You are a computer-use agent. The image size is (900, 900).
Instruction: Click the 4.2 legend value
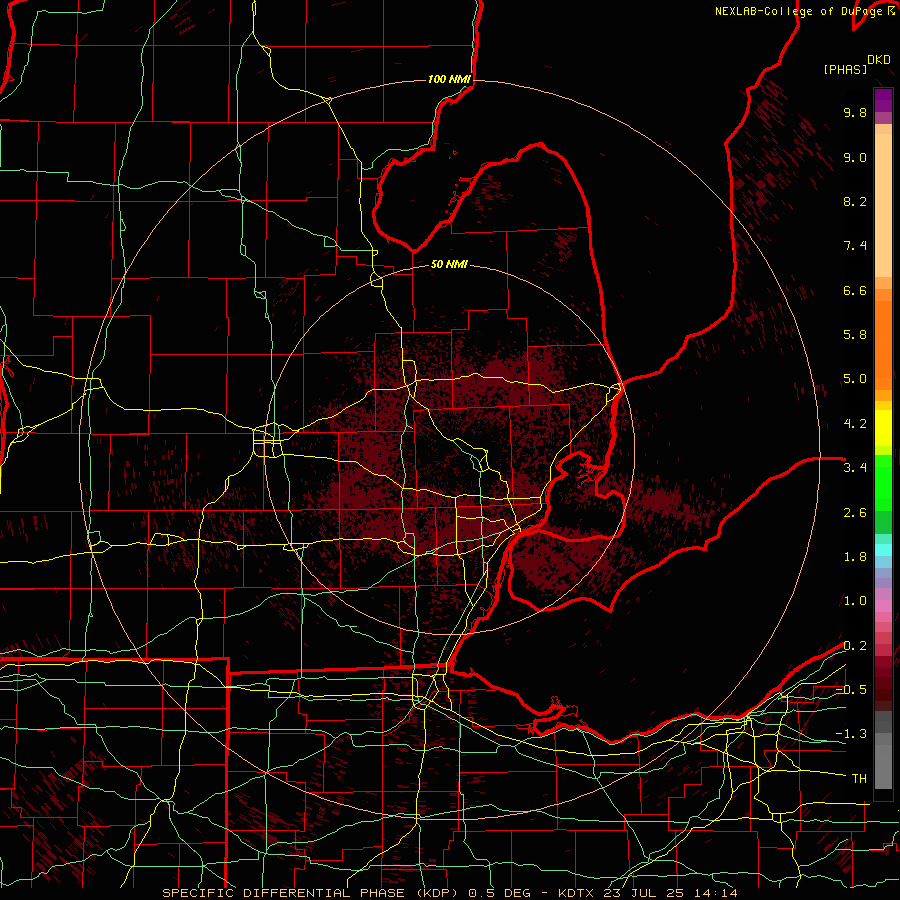[855, 424]
